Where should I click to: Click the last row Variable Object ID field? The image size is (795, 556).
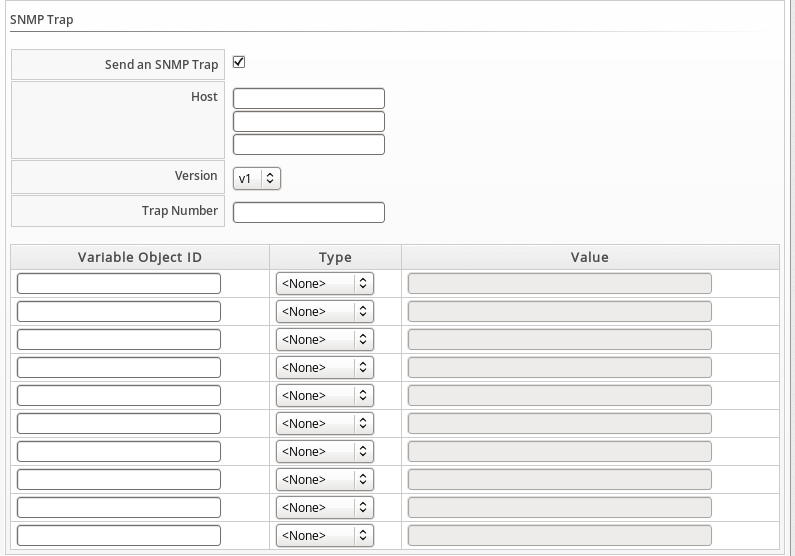[119, 536]
